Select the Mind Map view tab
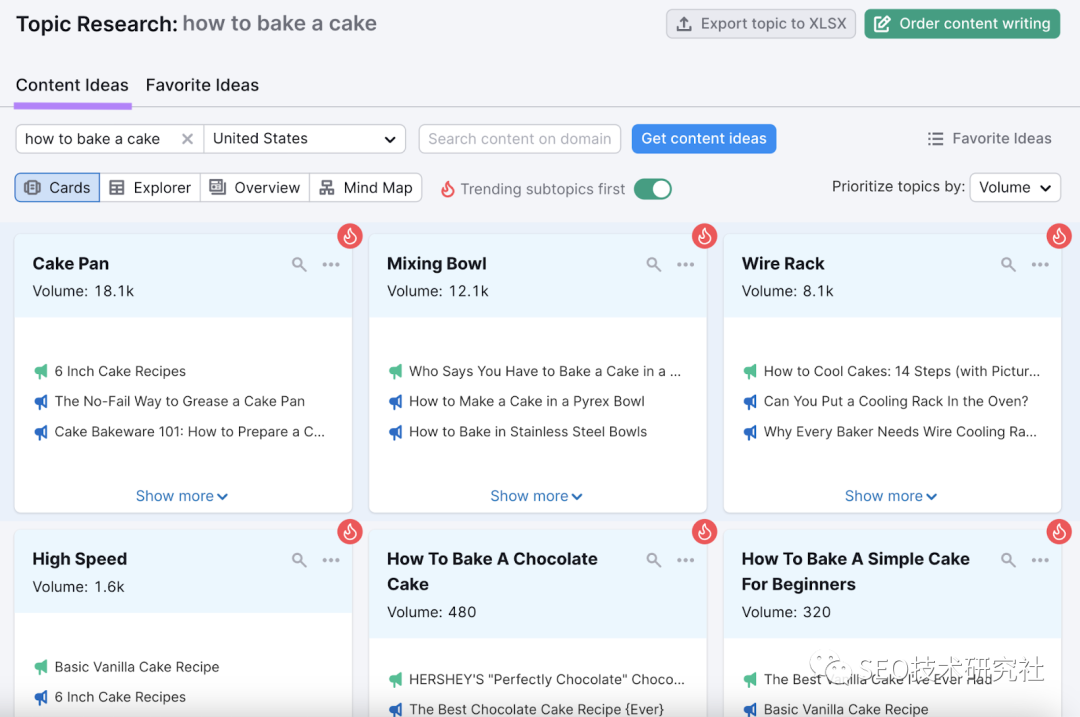This screenshot has width=1080, height=717. point(366,188)
